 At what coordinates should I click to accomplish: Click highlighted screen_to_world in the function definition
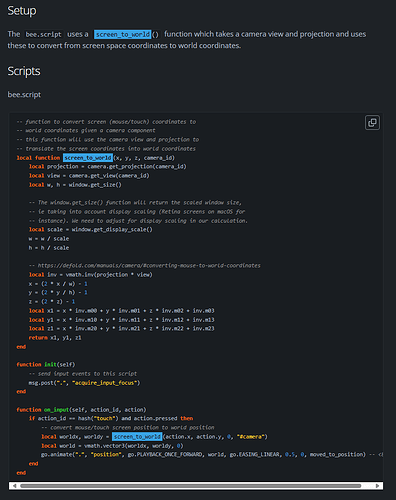[x=88, y=158]
